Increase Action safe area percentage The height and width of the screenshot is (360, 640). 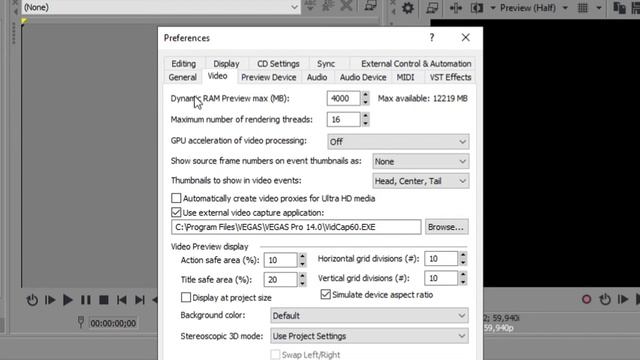[x=302, y=256]
